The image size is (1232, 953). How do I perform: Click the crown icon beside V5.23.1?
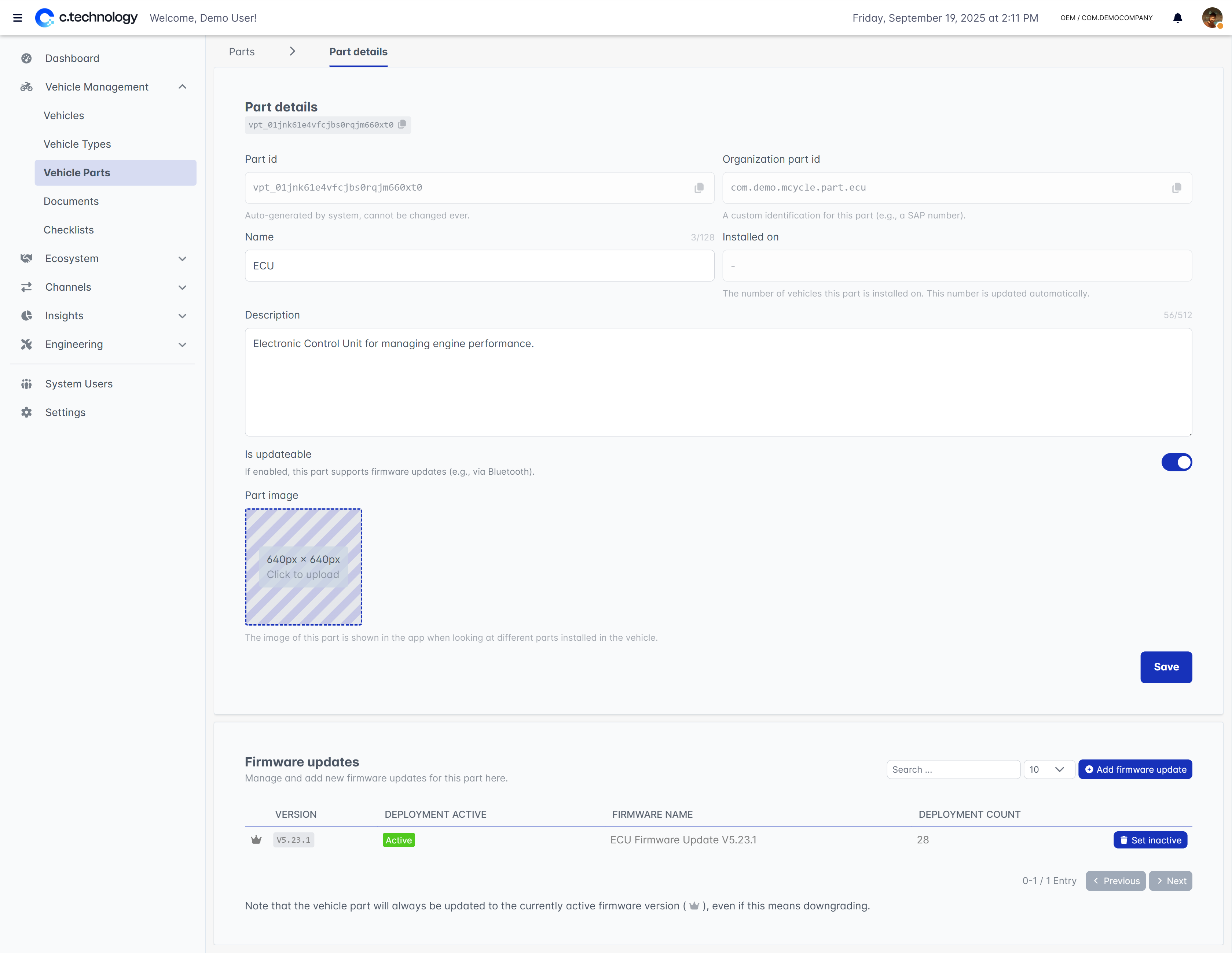[x=256, y=840]
